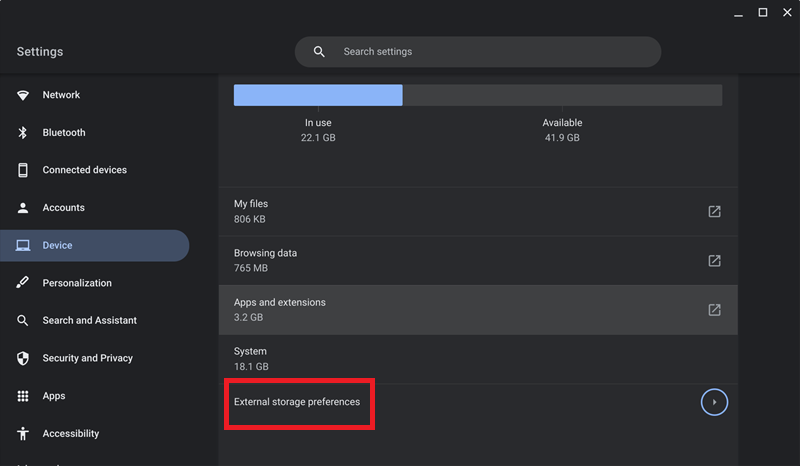Click the In use 22.1 GB label
Image resolution: width=800 pixels, height=466 pixels.
coord(318,130)
